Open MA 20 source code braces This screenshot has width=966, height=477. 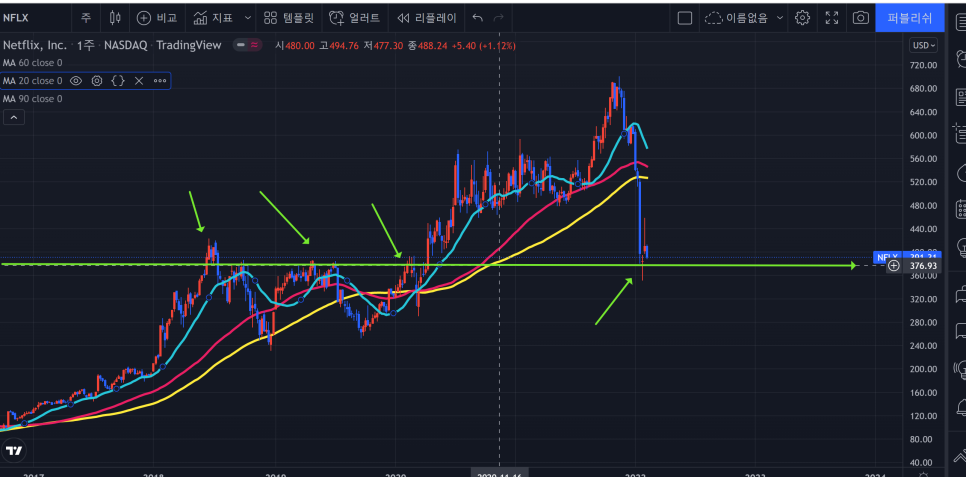118,81
